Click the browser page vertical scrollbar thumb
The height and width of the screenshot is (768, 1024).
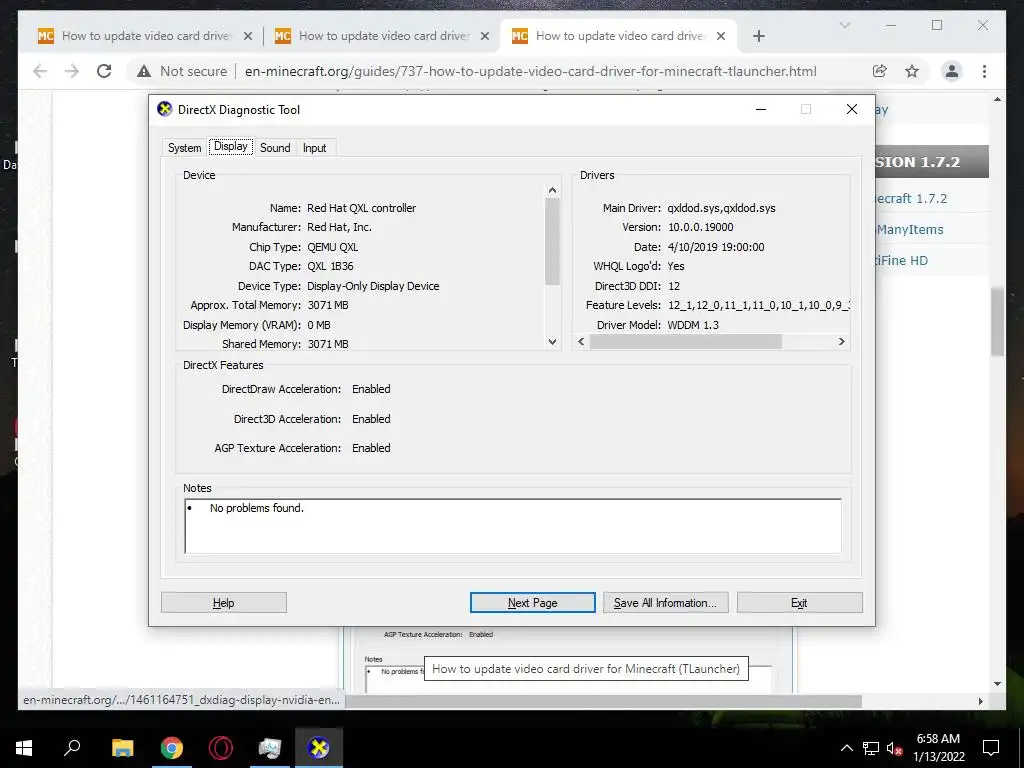click(x=997, y=321)
